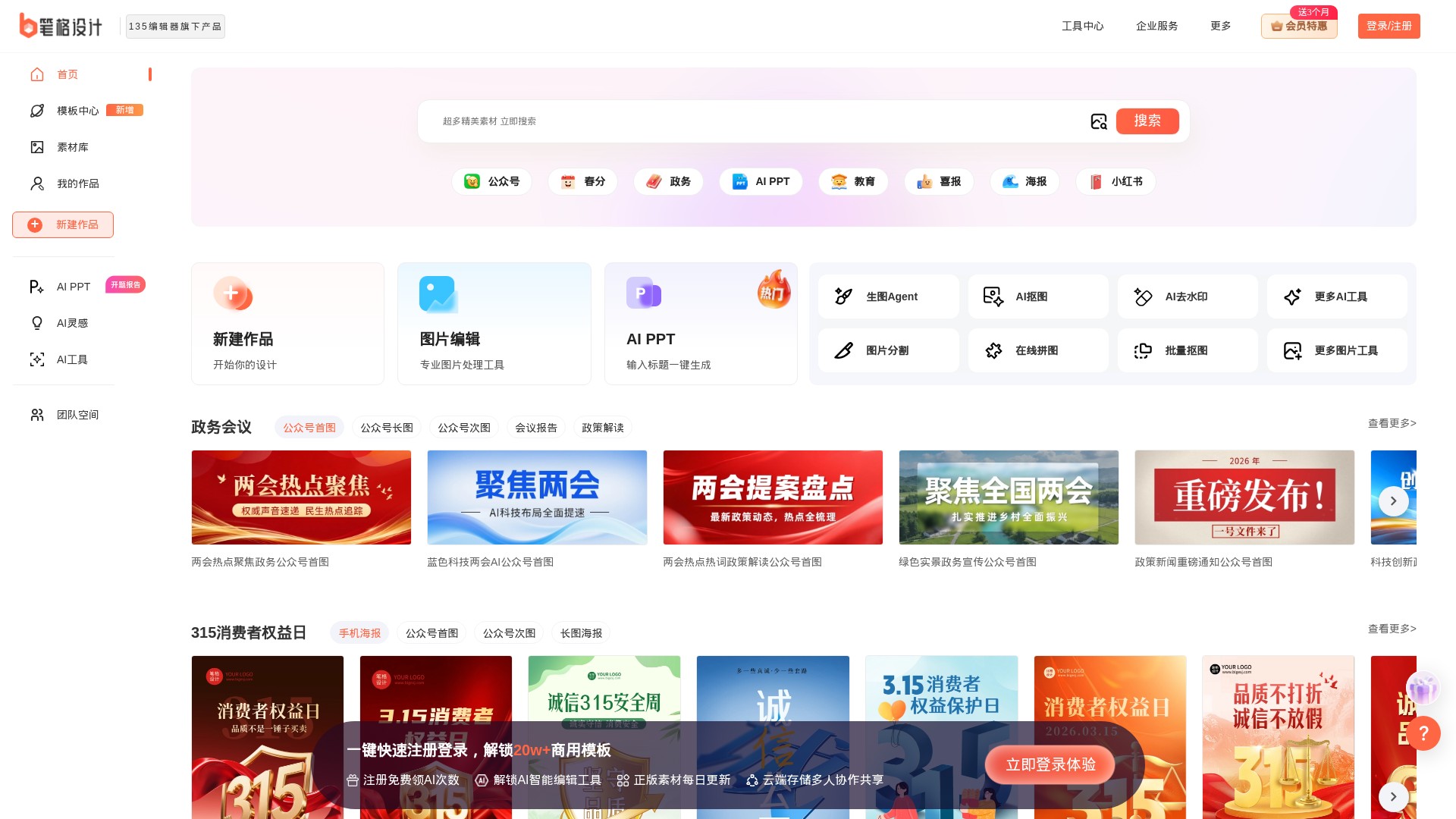
Task: Open the 更多 menu in header
Action: 1220,26
